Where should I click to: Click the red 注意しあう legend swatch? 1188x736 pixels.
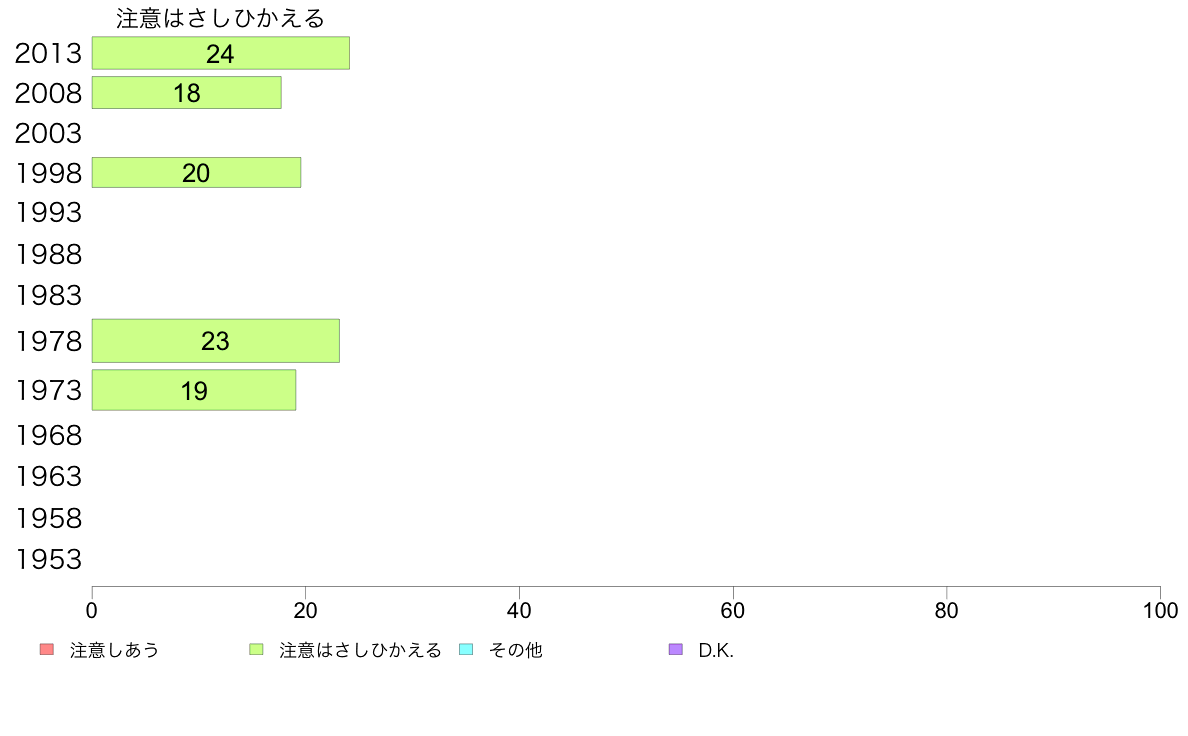click(x=47, y=650)
